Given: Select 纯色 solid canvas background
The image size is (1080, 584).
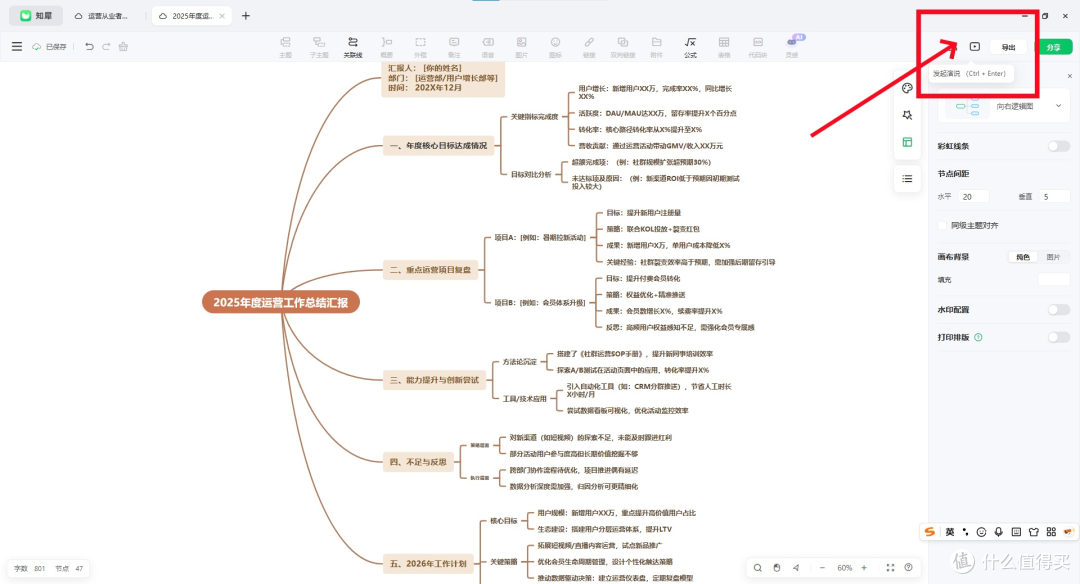Looking at the screenshot, I should click(1023, 257).
